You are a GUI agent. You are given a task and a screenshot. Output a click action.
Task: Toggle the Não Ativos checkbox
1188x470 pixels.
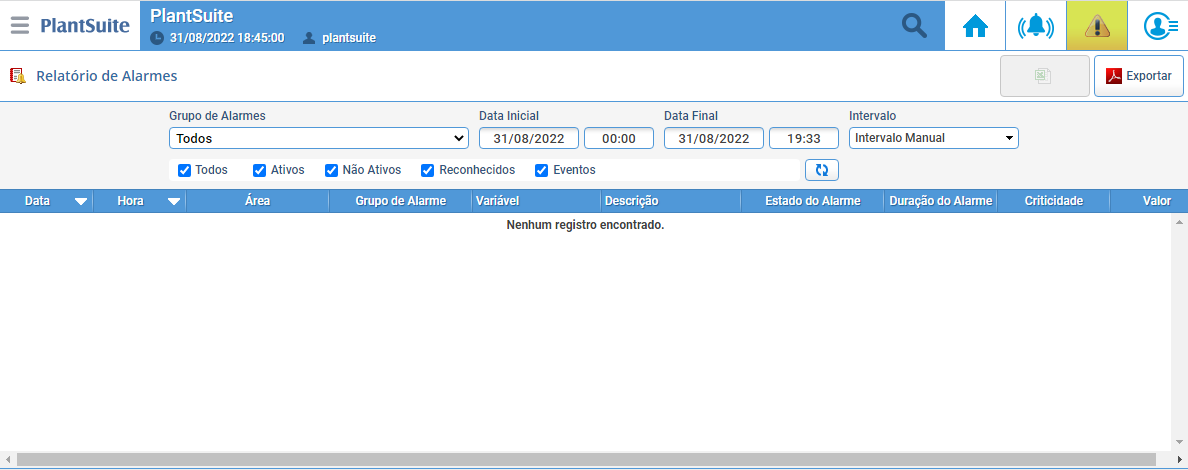pyautogui.click(x=331, y=171)
